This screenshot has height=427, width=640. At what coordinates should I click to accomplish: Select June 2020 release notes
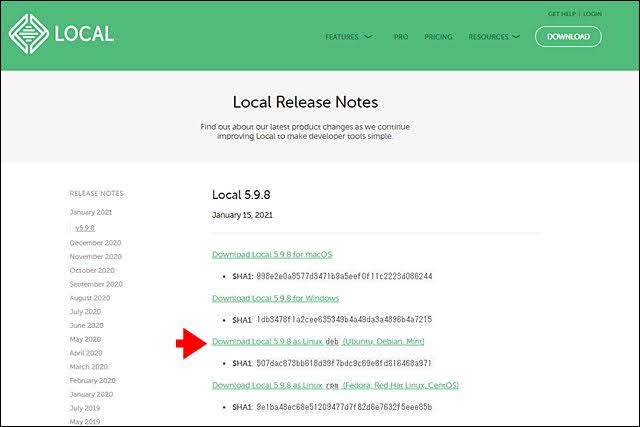[87, 326]
